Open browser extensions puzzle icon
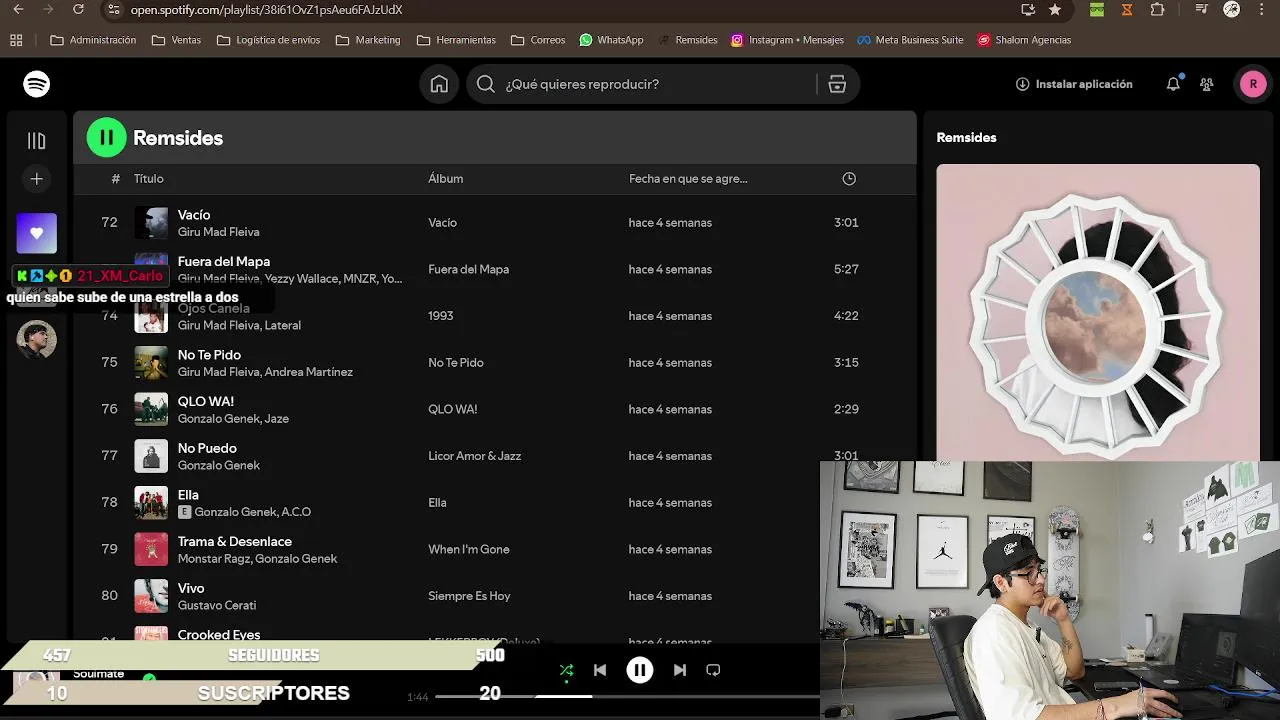 tap(1157, 10)
